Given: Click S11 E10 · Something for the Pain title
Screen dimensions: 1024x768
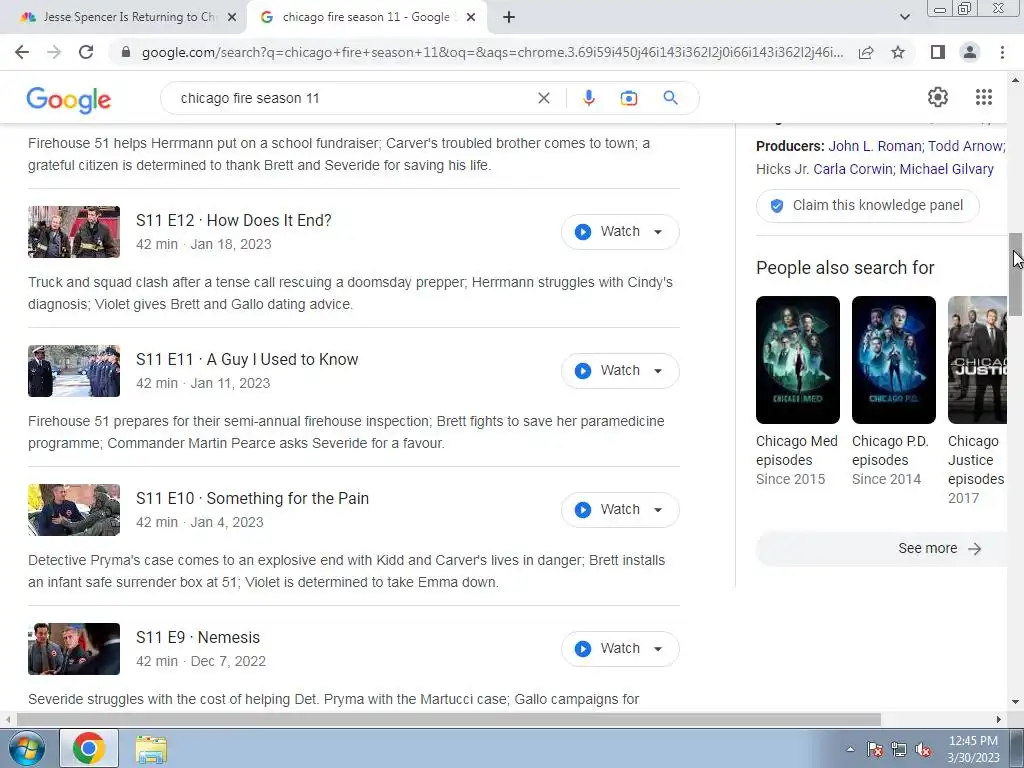Looking at the screenshot, I should coord(253,499).
